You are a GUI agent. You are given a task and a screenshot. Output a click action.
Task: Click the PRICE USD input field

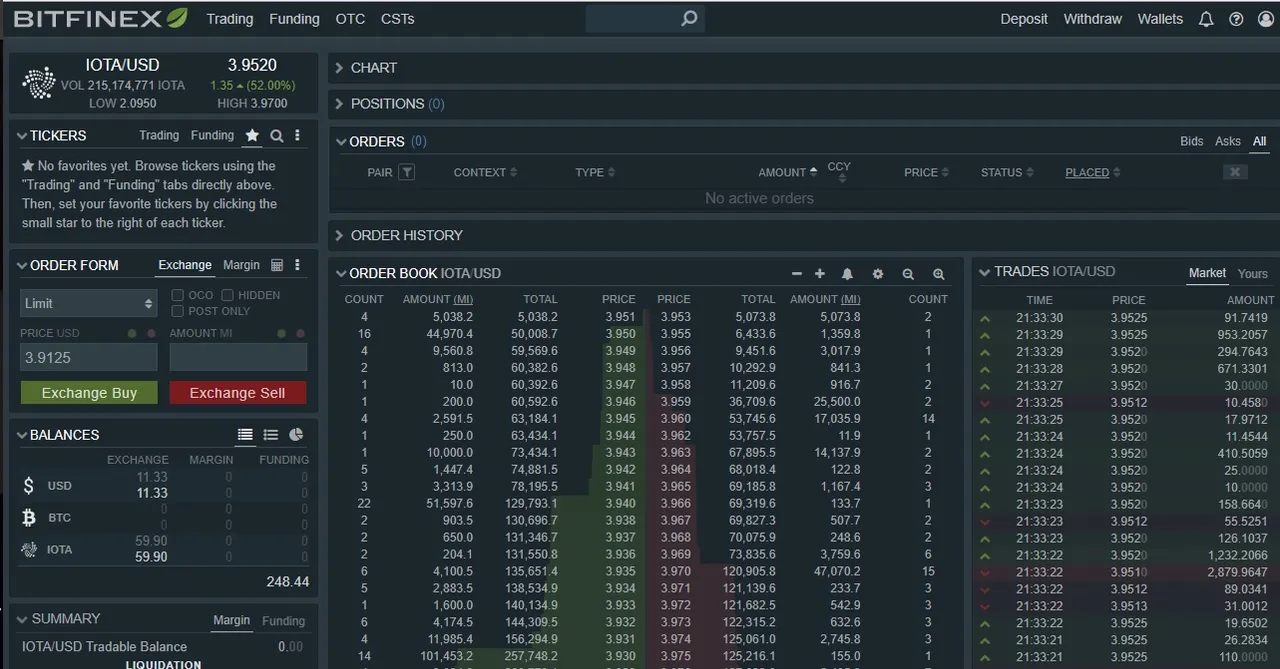point(89,358)
